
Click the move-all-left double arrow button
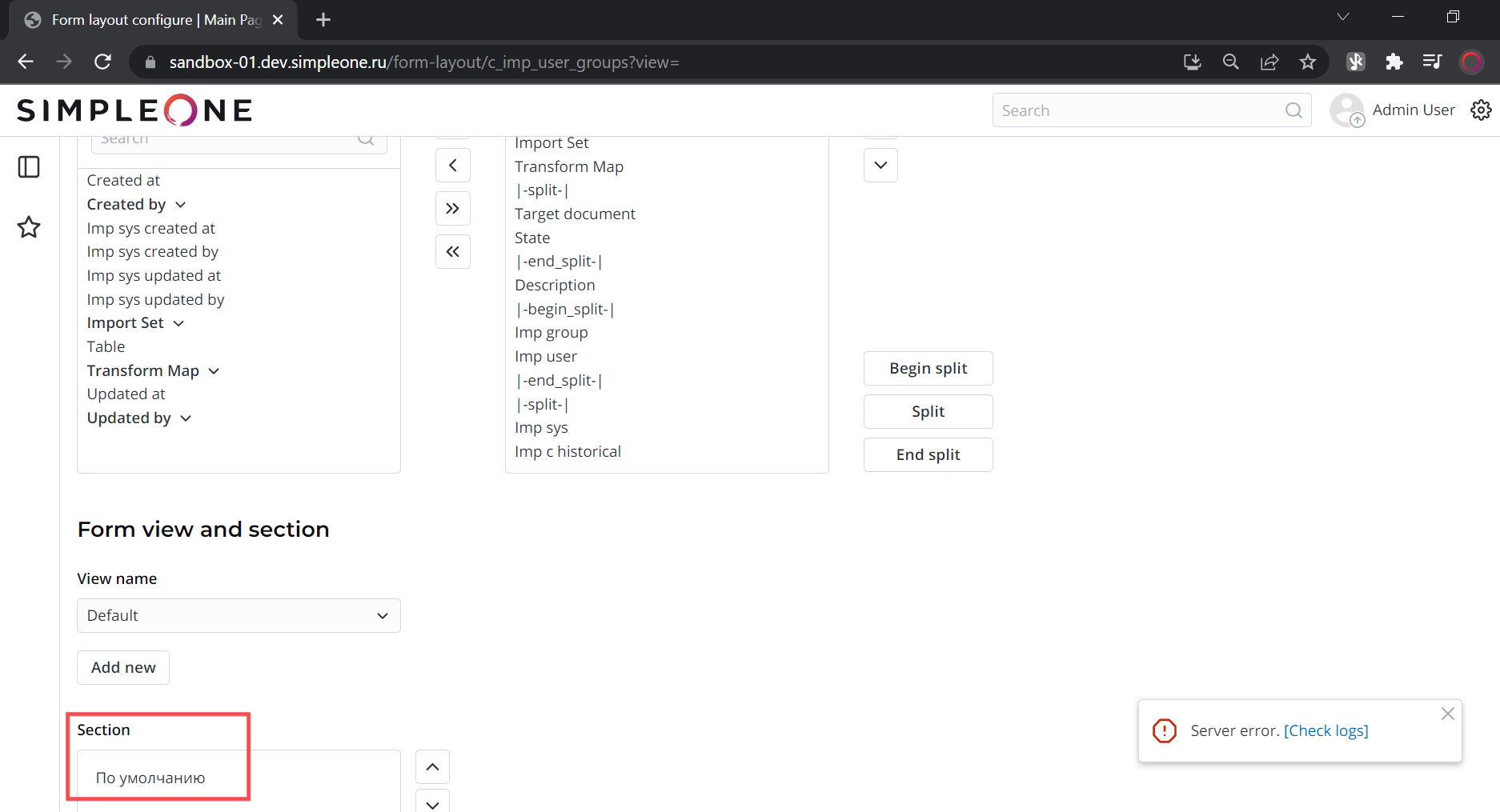[x=452, y=252]
